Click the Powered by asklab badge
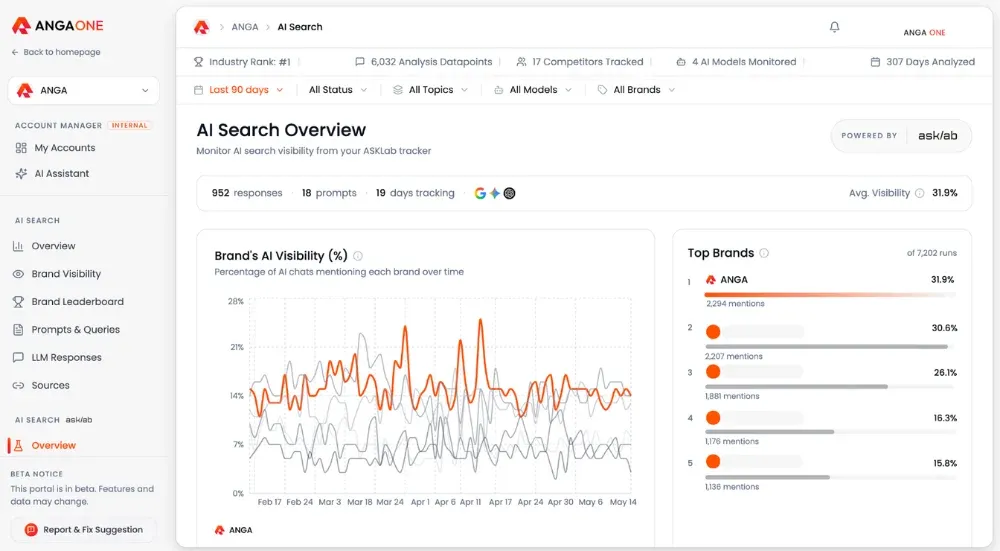This screenshot has height=551, width=1000. [901, 136]
